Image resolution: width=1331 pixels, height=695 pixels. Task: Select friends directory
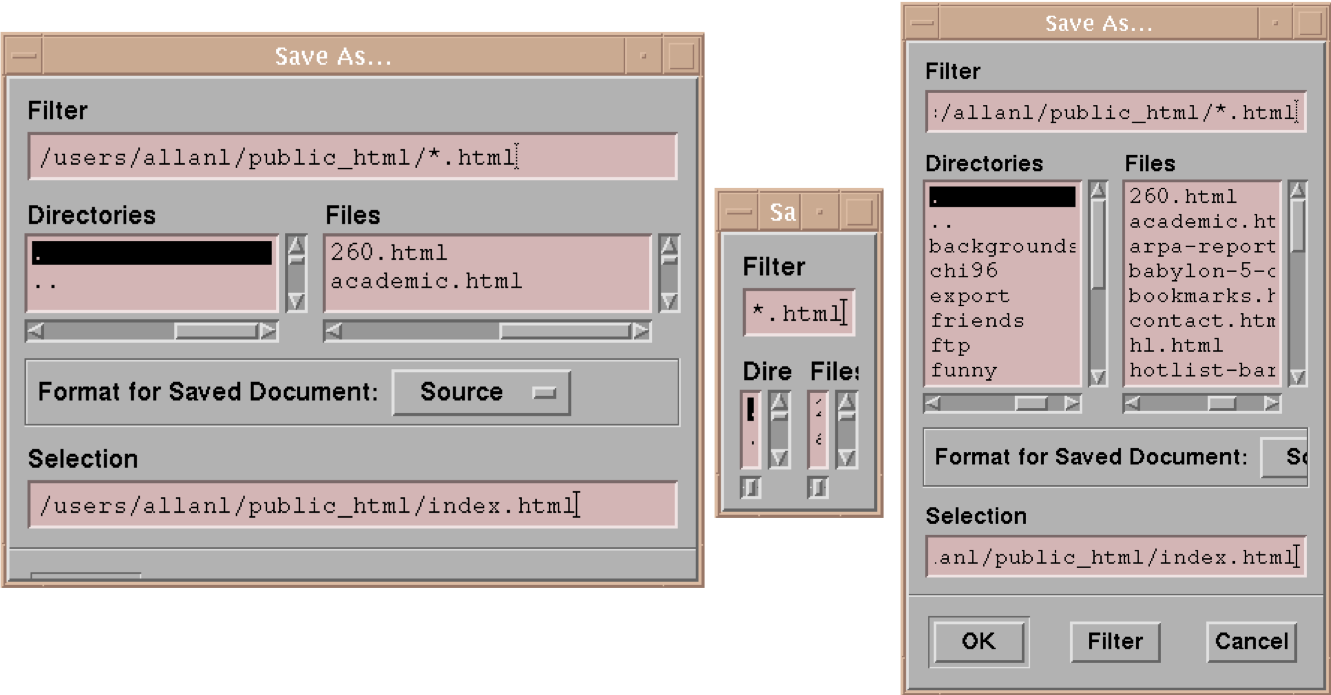(x=1003, y=321)
